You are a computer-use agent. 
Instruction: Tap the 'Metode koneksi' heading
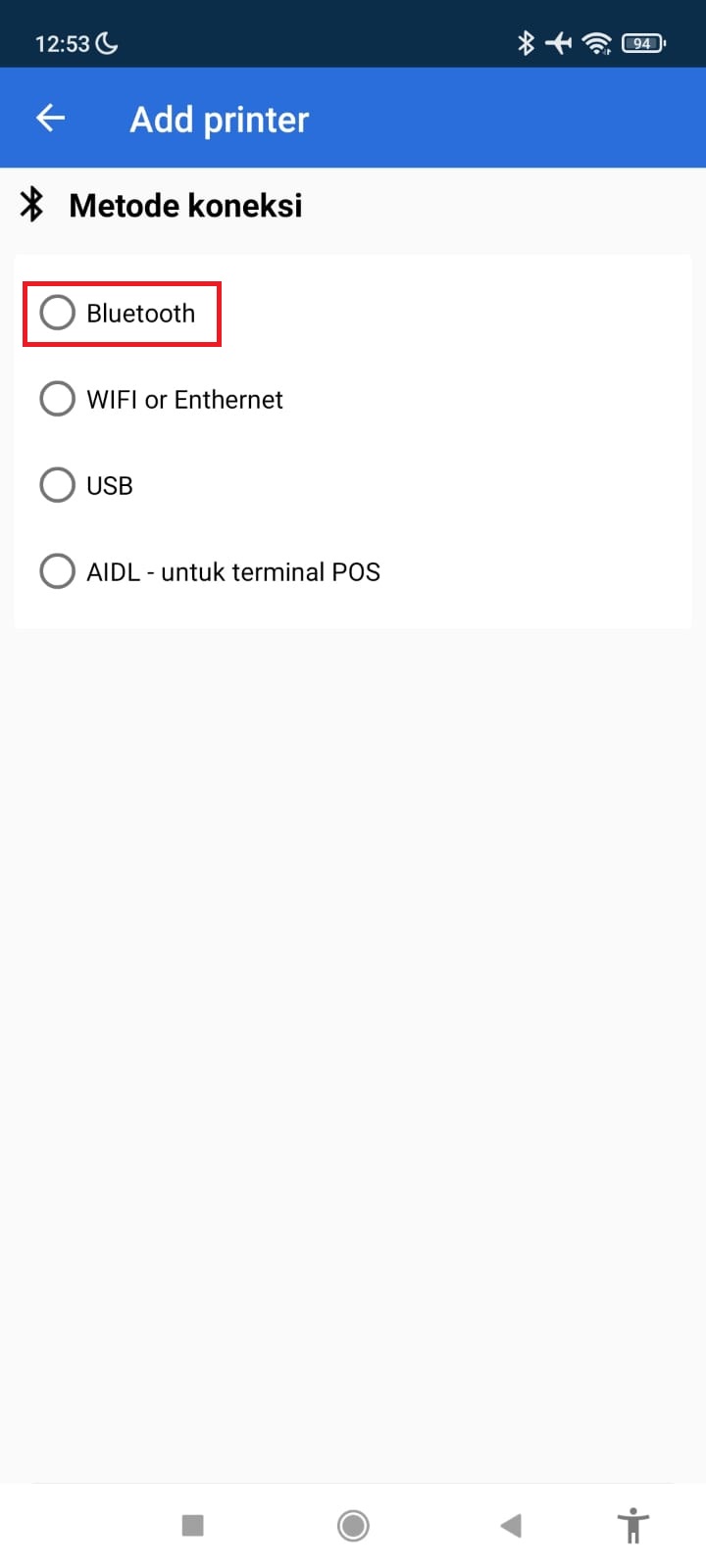coord(185,206)
